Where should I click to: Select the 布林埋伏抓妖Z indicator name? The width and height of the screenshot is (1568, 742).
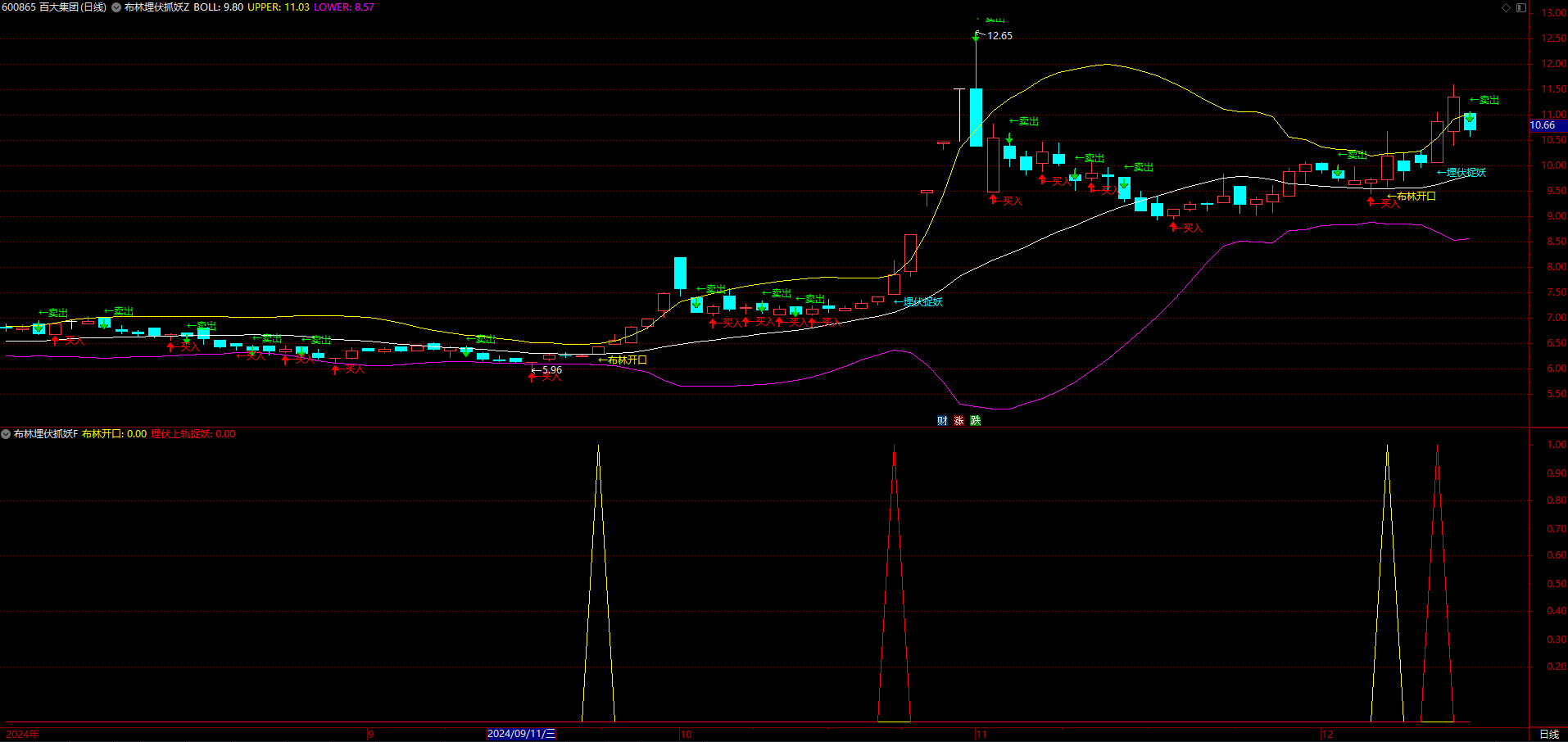coord(156,7)
